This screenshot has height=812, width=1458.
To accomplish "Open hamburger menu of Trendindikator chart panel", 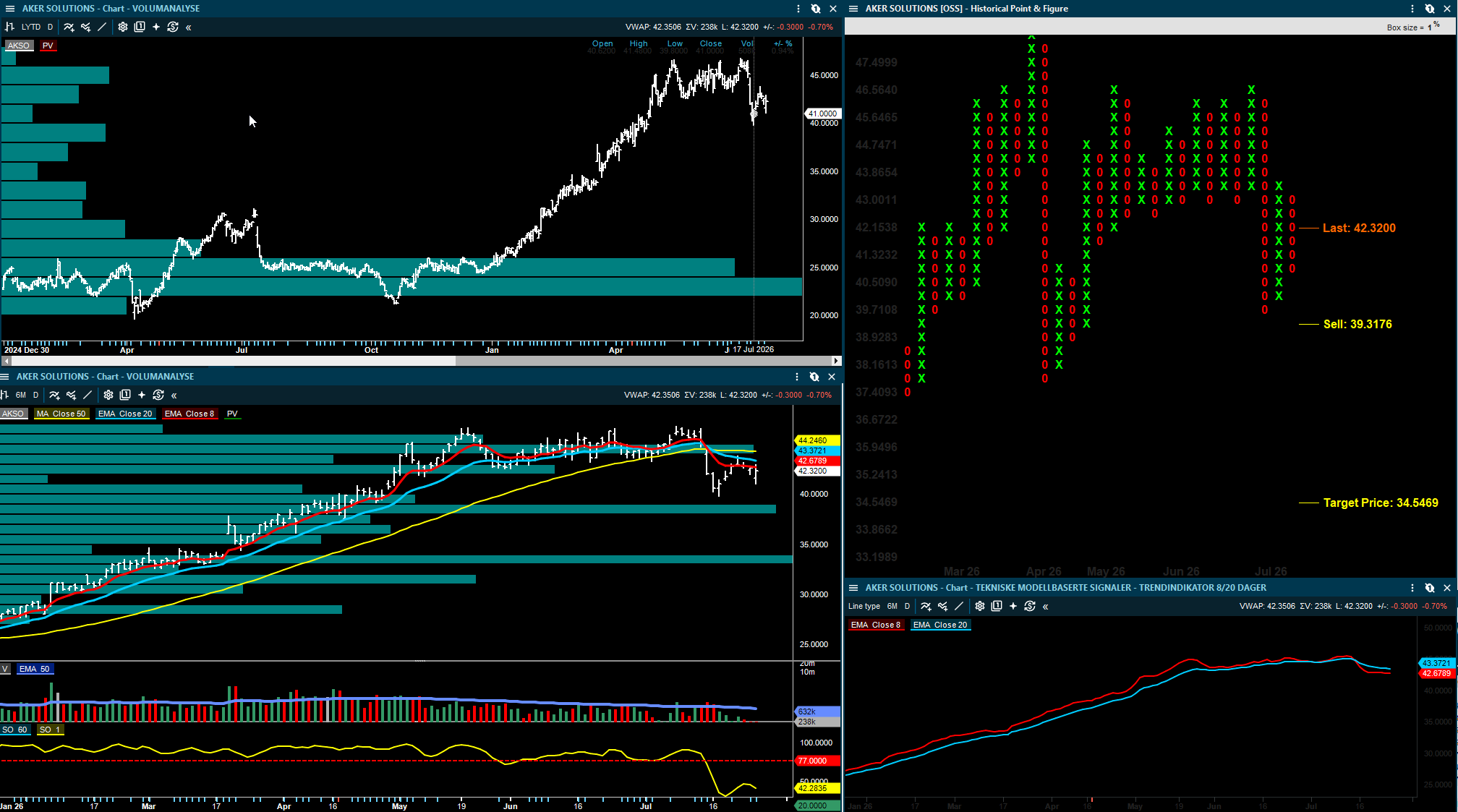I will point(853,588).
